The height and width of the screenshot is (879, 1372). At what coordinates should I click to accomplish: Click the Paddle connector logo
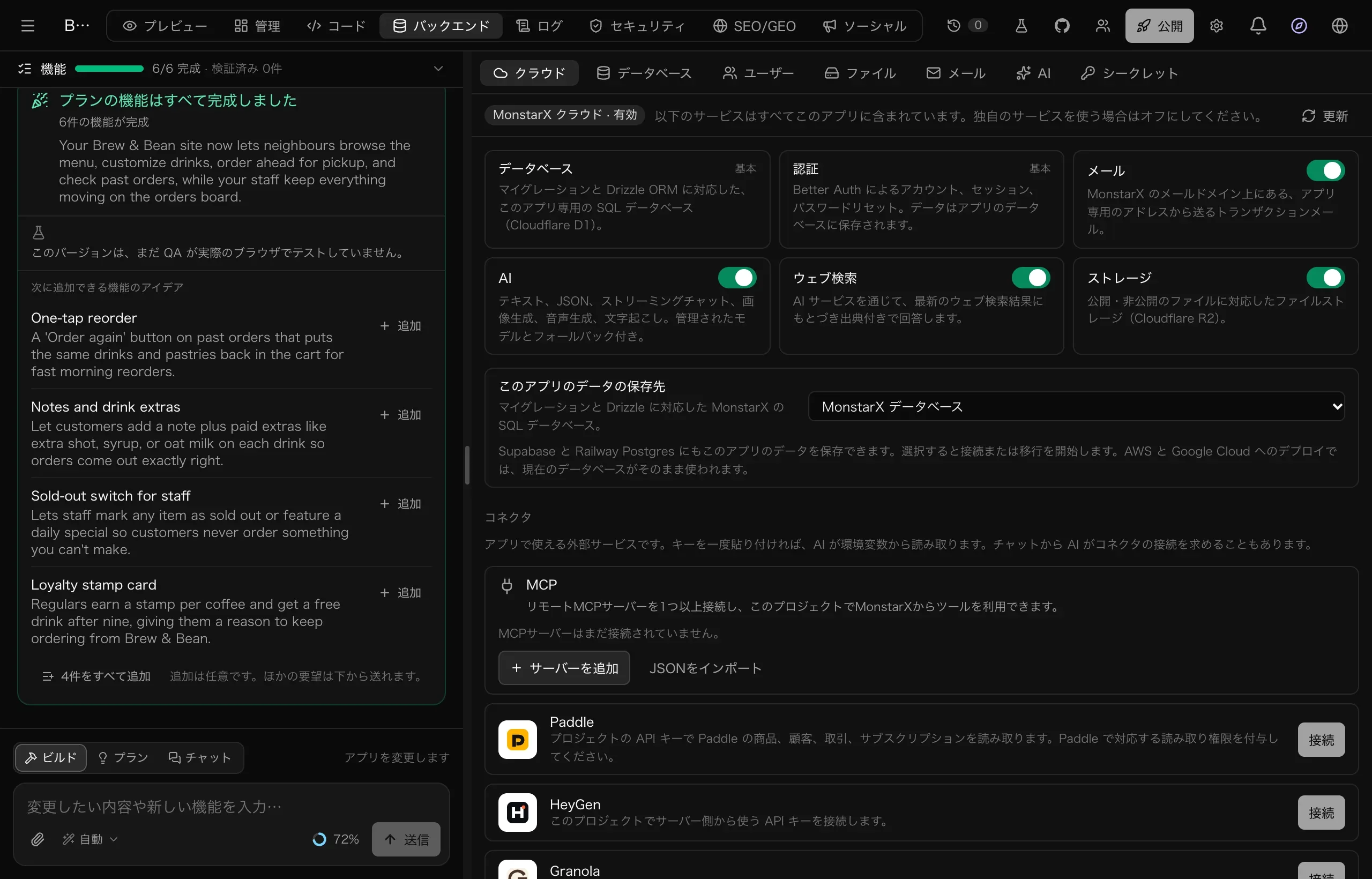pos(517,740)
